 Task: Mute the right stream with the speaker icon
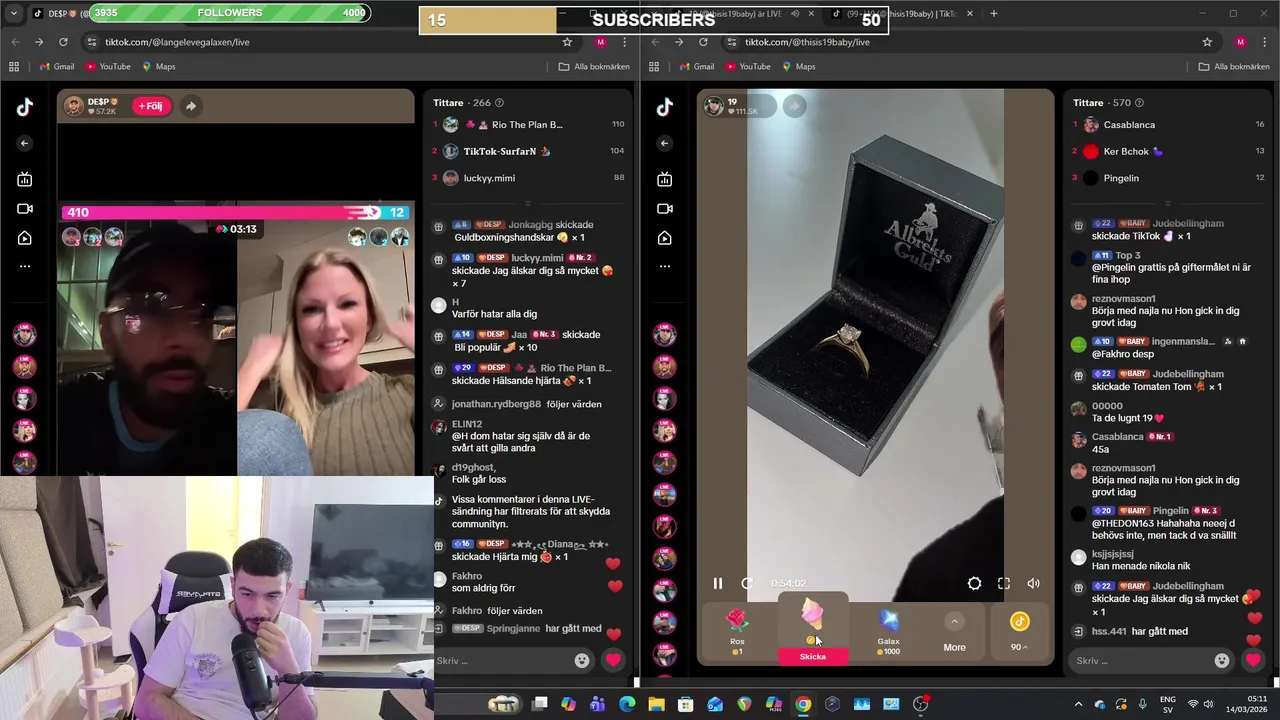point(1033,583)
